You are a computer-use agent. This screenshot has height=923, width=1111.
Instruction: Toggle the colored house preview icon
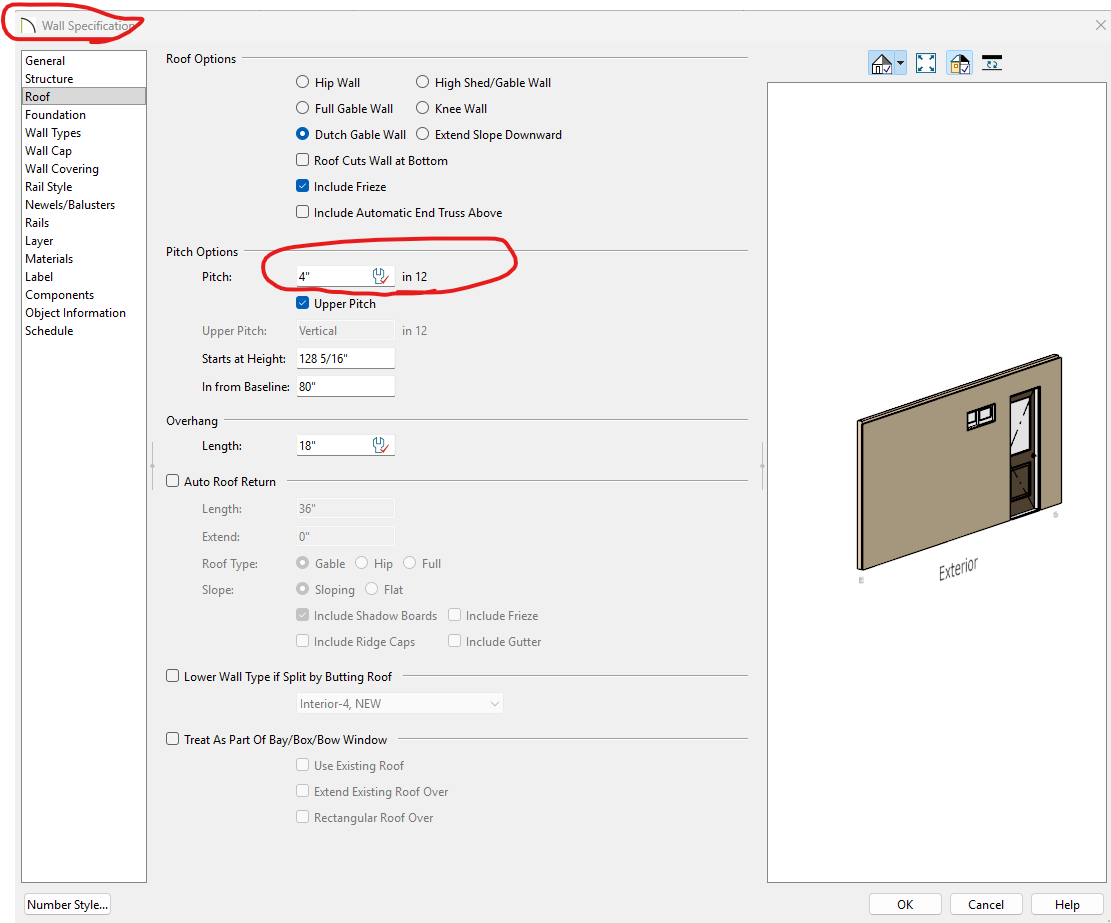(959, 64)
